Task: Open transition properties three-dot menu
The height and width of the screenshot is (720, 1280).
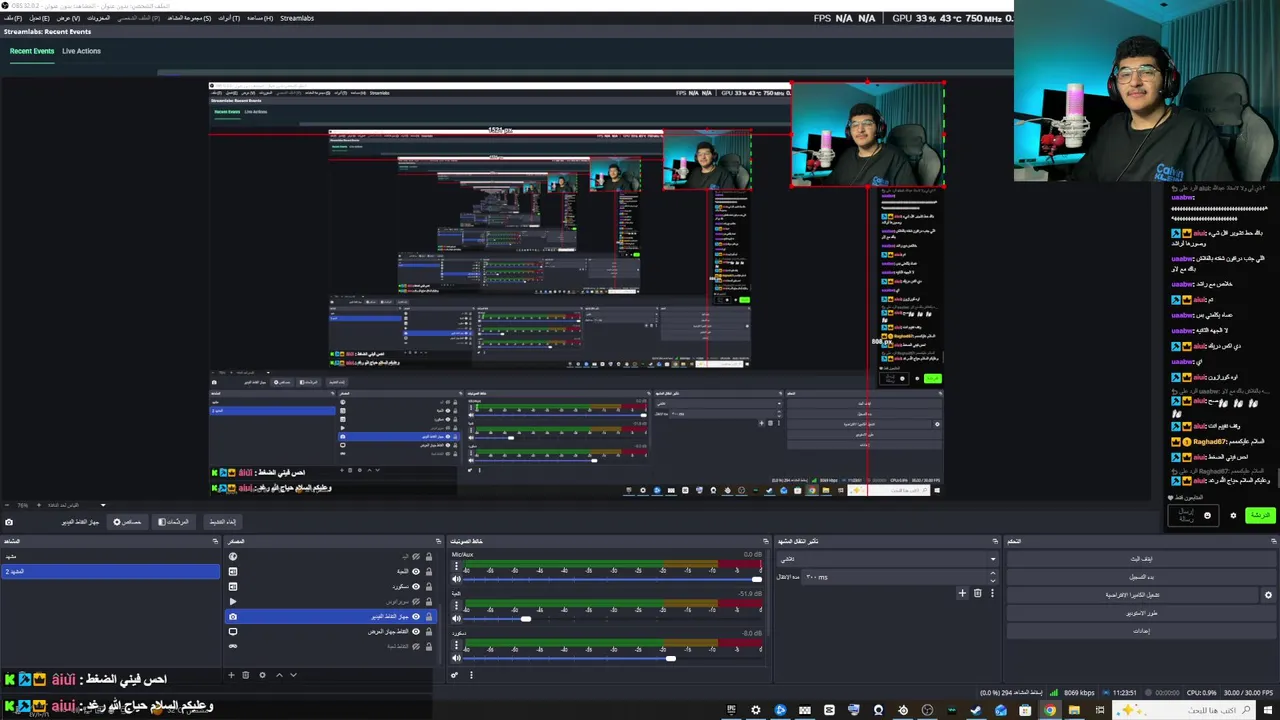Action: click(991, 593)
